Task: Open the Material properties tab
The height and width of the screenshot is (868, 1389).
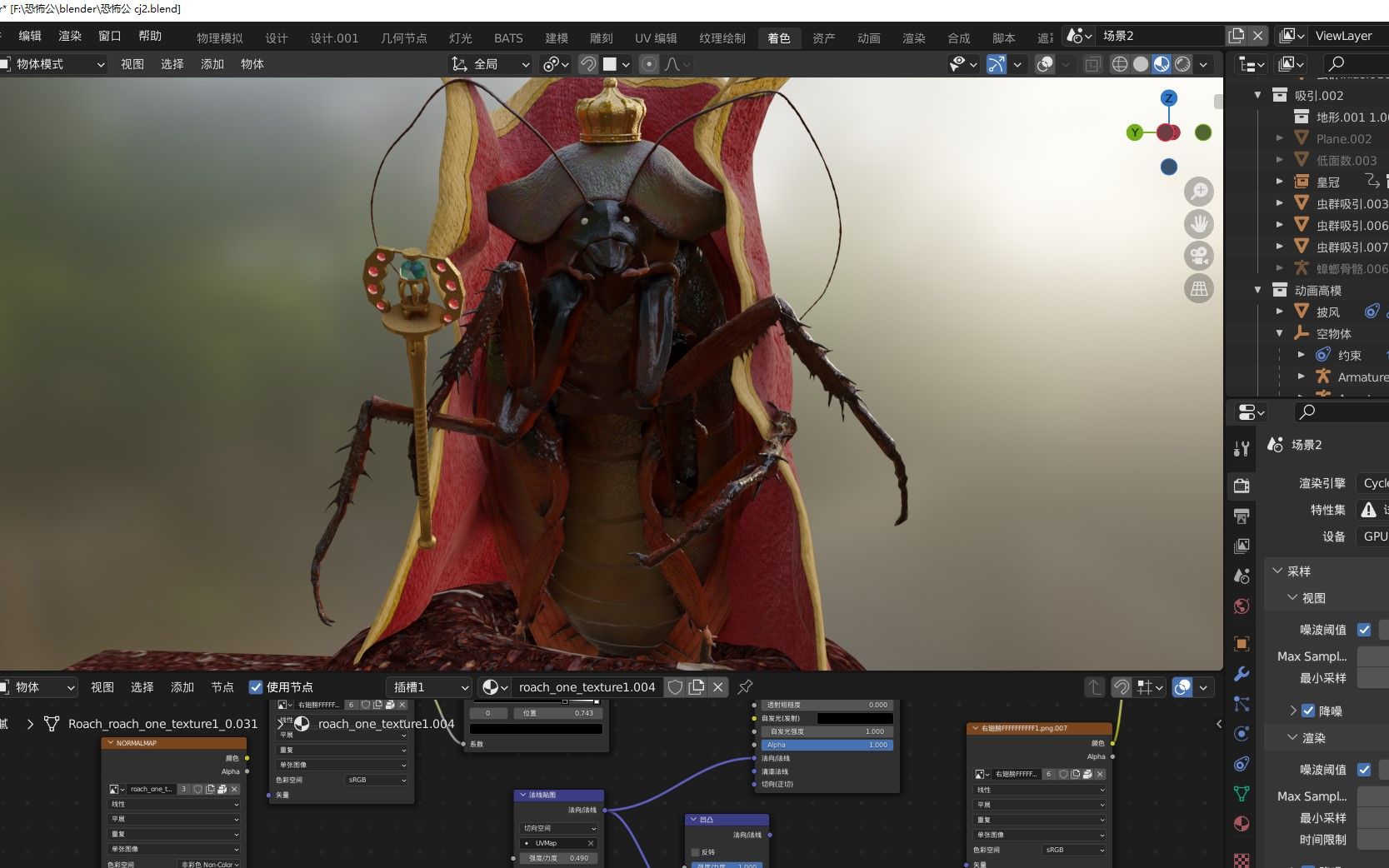Action: [x=1242, y=824]
